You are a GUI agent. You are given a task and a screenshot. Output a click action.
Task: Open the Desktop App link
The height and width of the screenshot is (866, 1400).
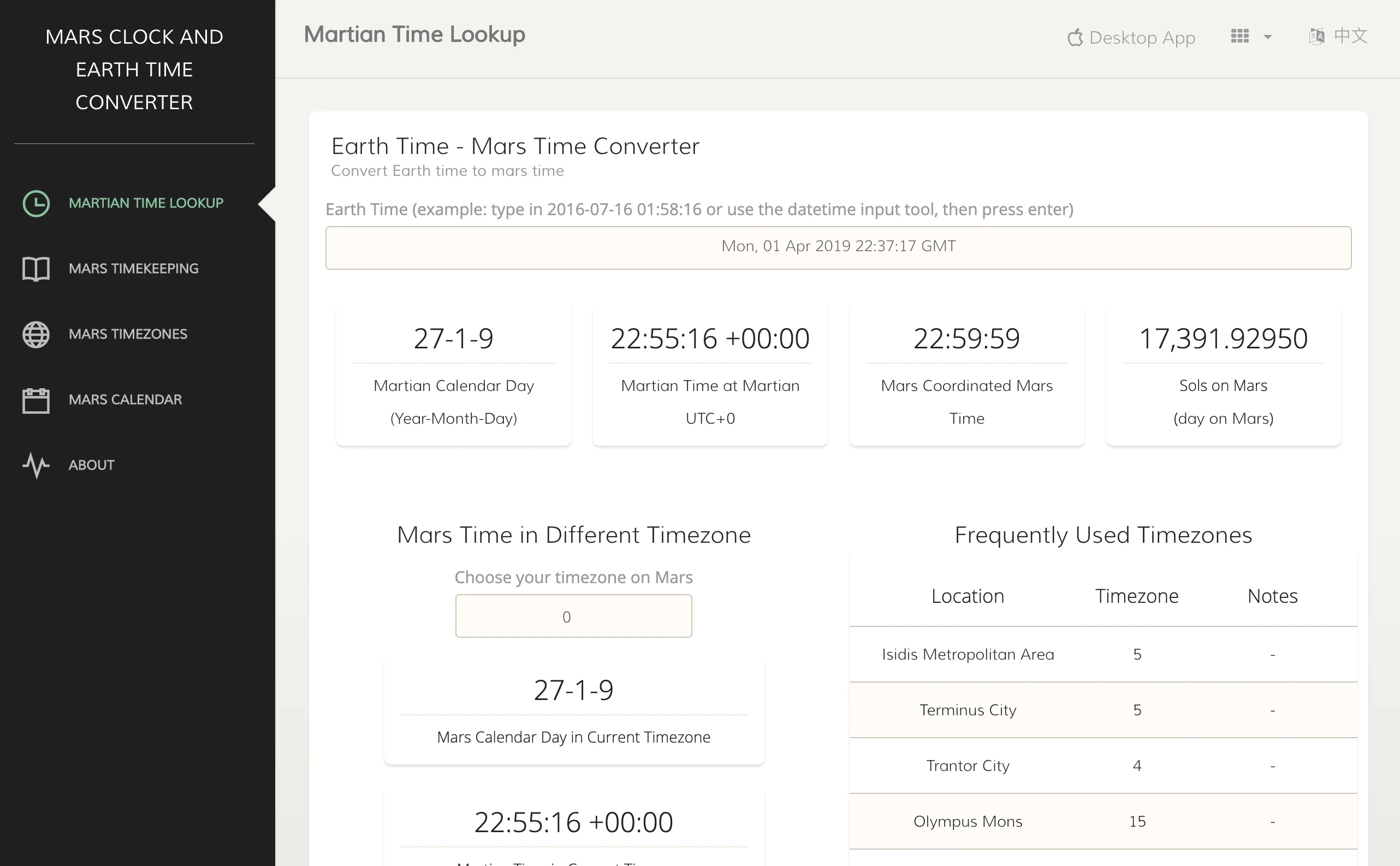tap(1142, 38)
